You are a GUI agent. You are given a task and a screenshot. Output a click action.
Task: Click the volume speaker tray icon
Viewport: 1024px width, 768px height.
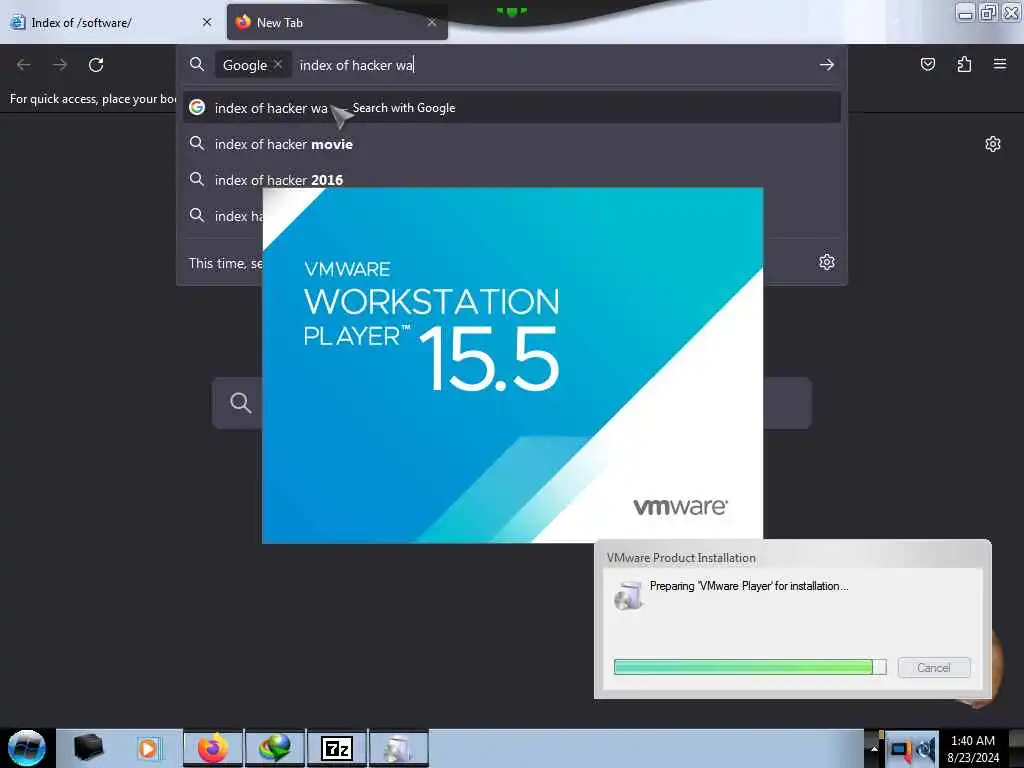tap(926, 750)
